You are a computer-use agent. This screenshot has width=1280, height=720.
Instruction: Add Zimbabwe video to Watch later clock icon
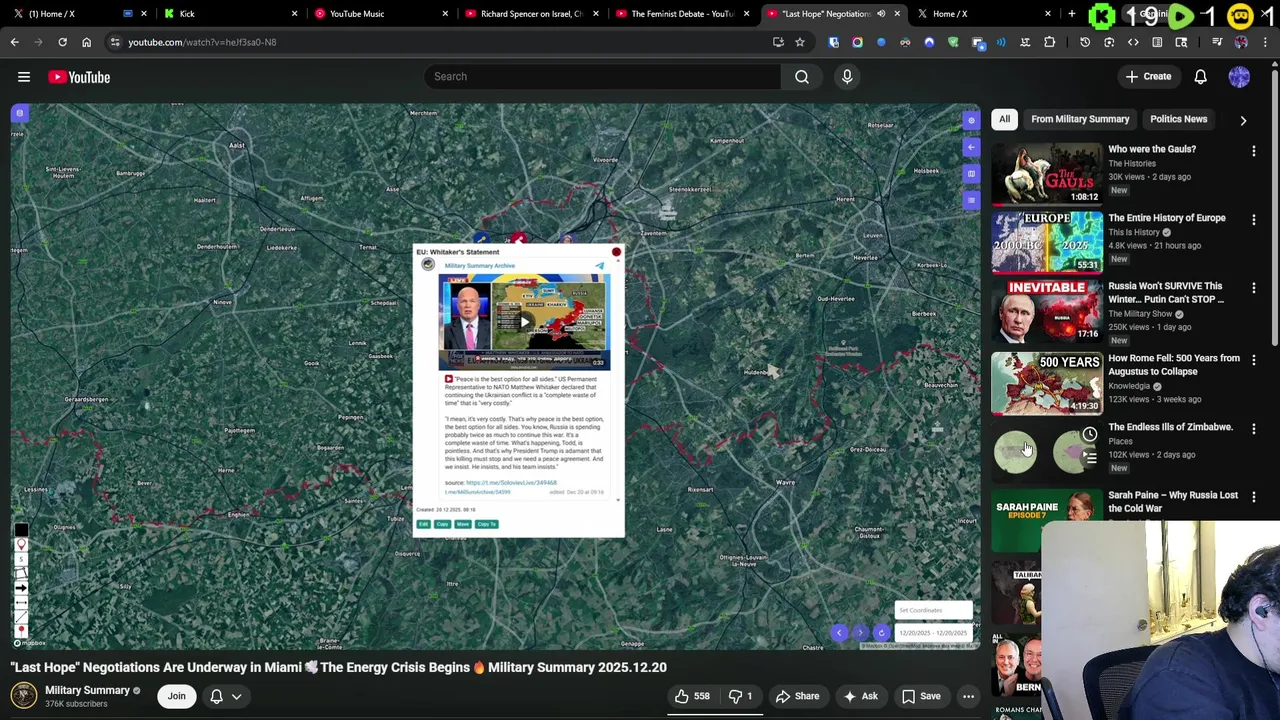(x=1089, y=435)
